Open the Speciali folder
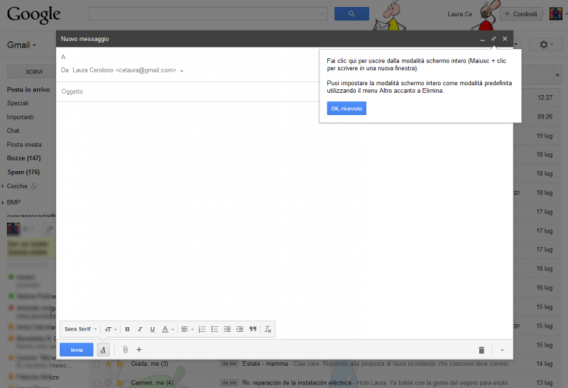 pos(17,103)
